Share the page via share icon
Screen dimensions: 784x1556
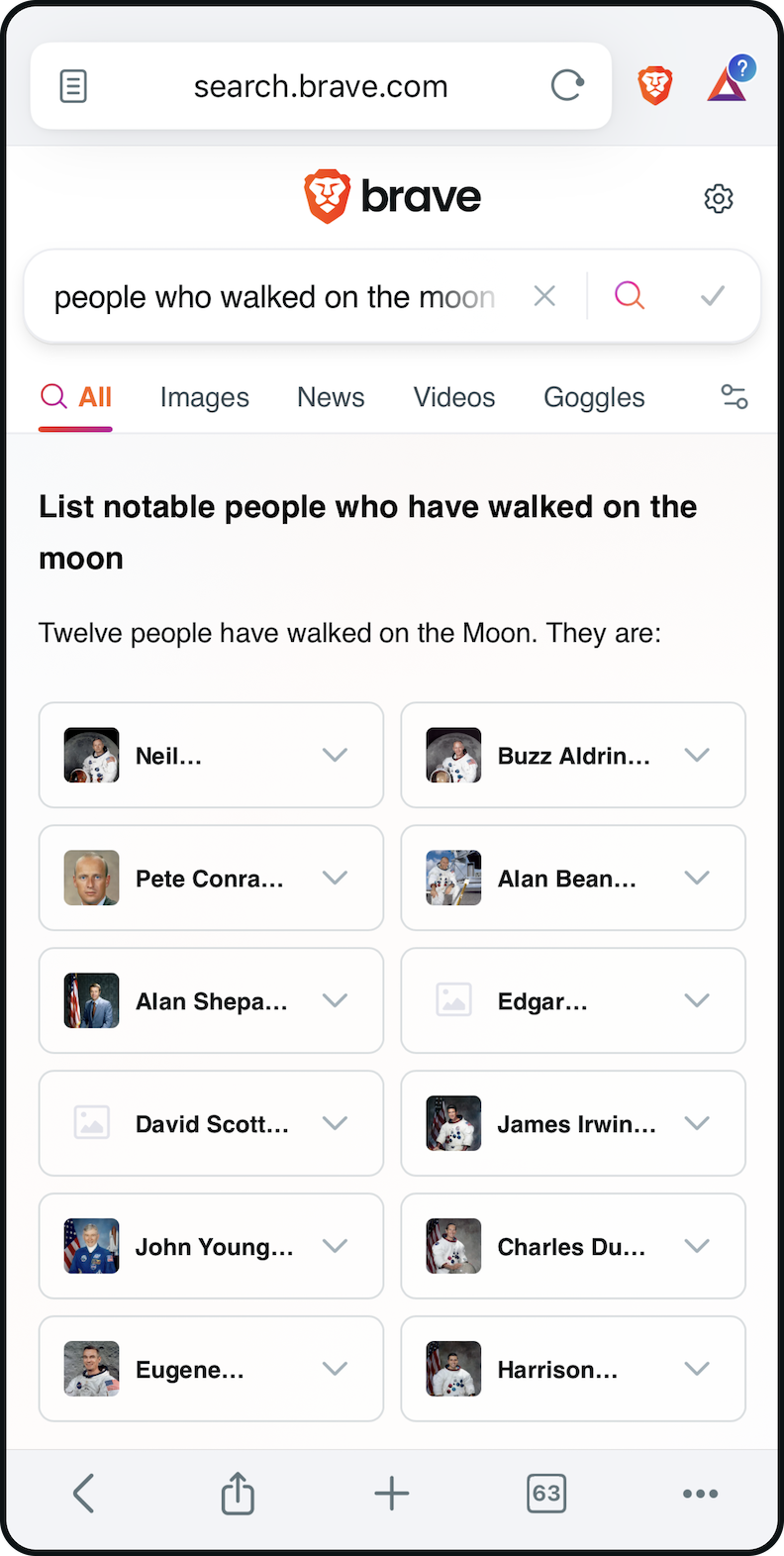tap(238, 1493)
